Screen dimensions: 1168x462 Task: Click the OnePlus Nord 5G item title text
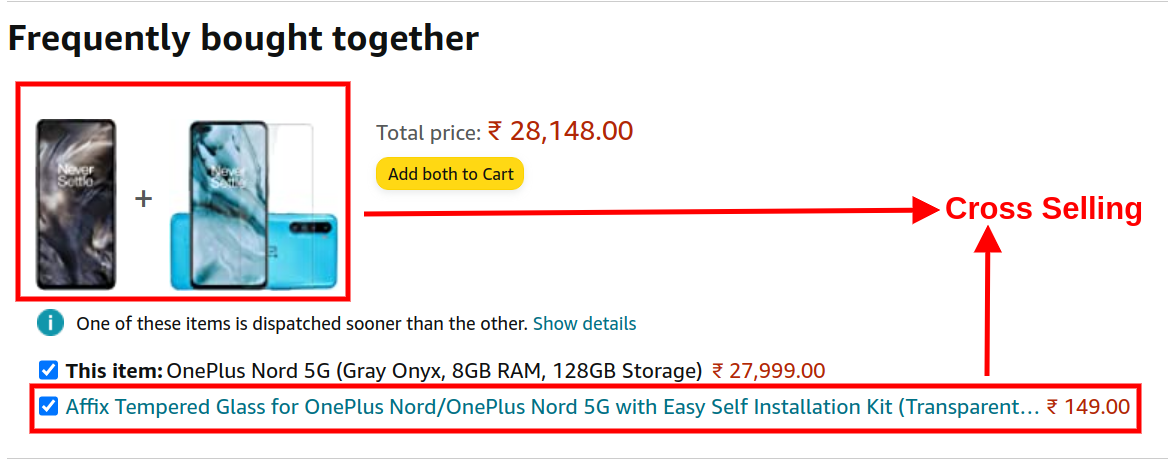pyautogui.click(x=435, y=370)
